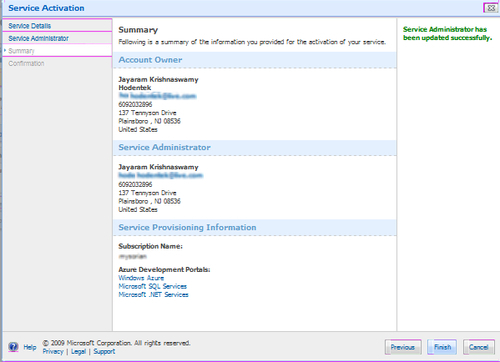Click the success message about Service Administrator
This screenshot has width=500, height=362.
pos(447,33)
